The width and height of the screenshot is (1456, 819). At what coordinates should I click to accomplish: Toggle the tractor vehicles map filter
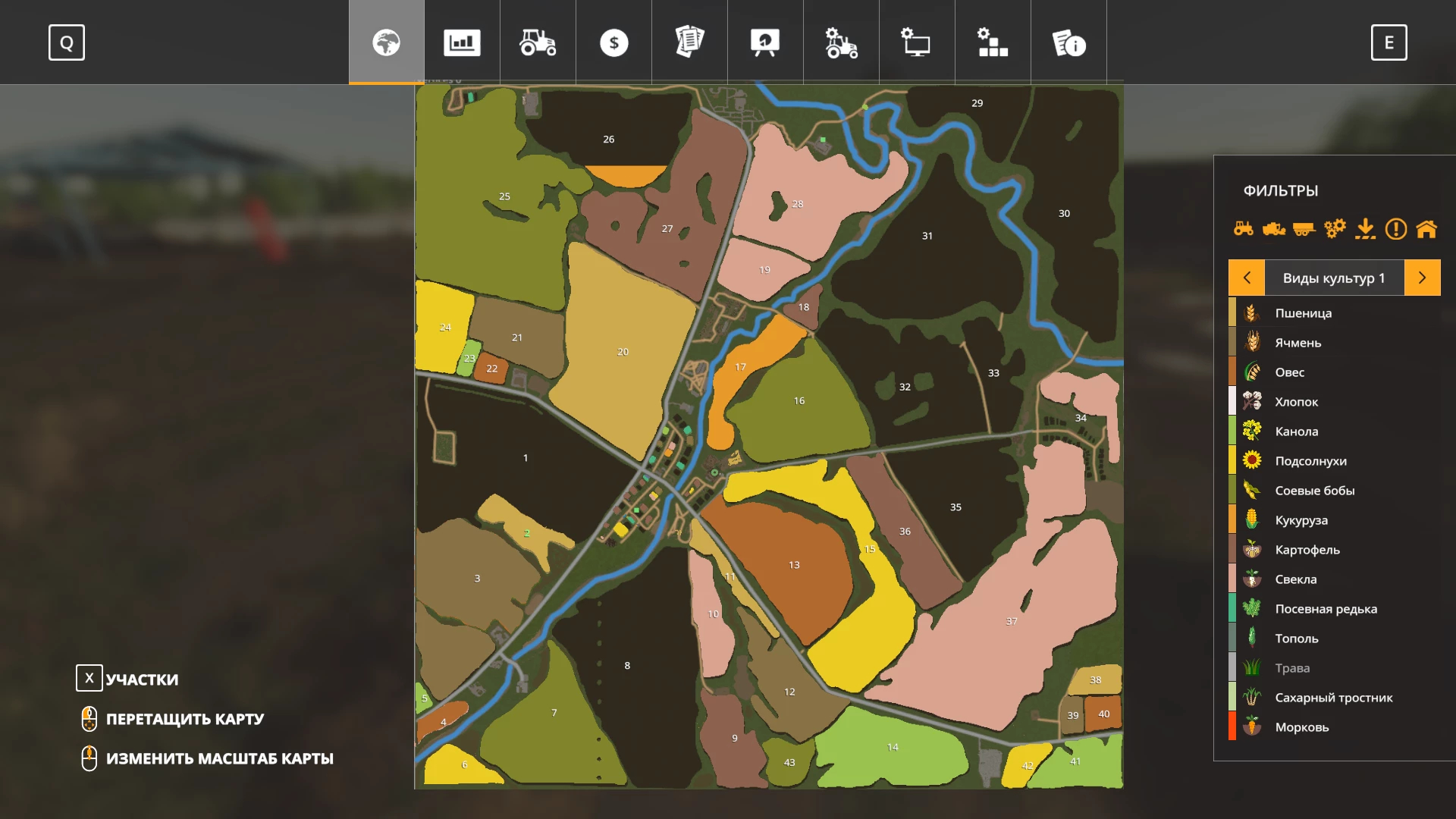(x=1244, y=228)
